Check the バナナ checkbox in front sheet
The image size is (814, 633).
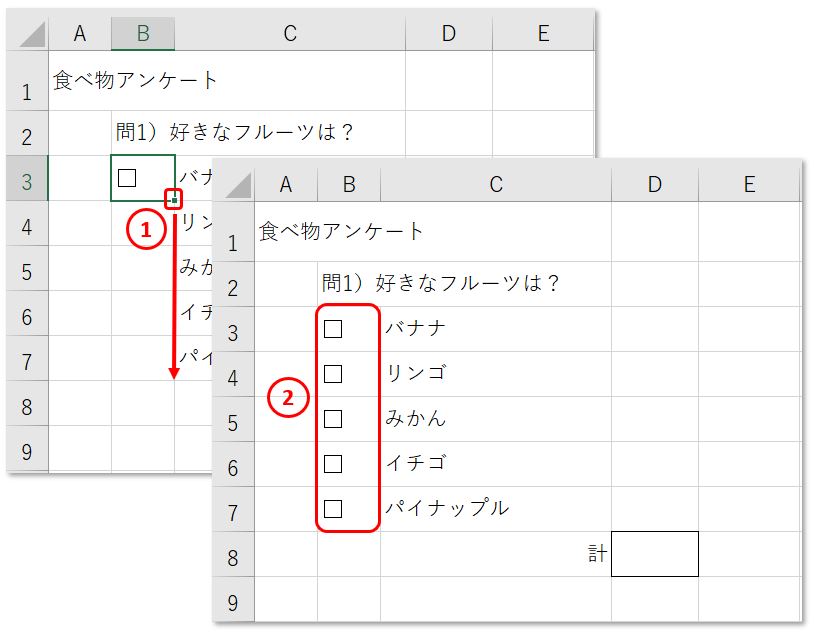coord(333,329)
